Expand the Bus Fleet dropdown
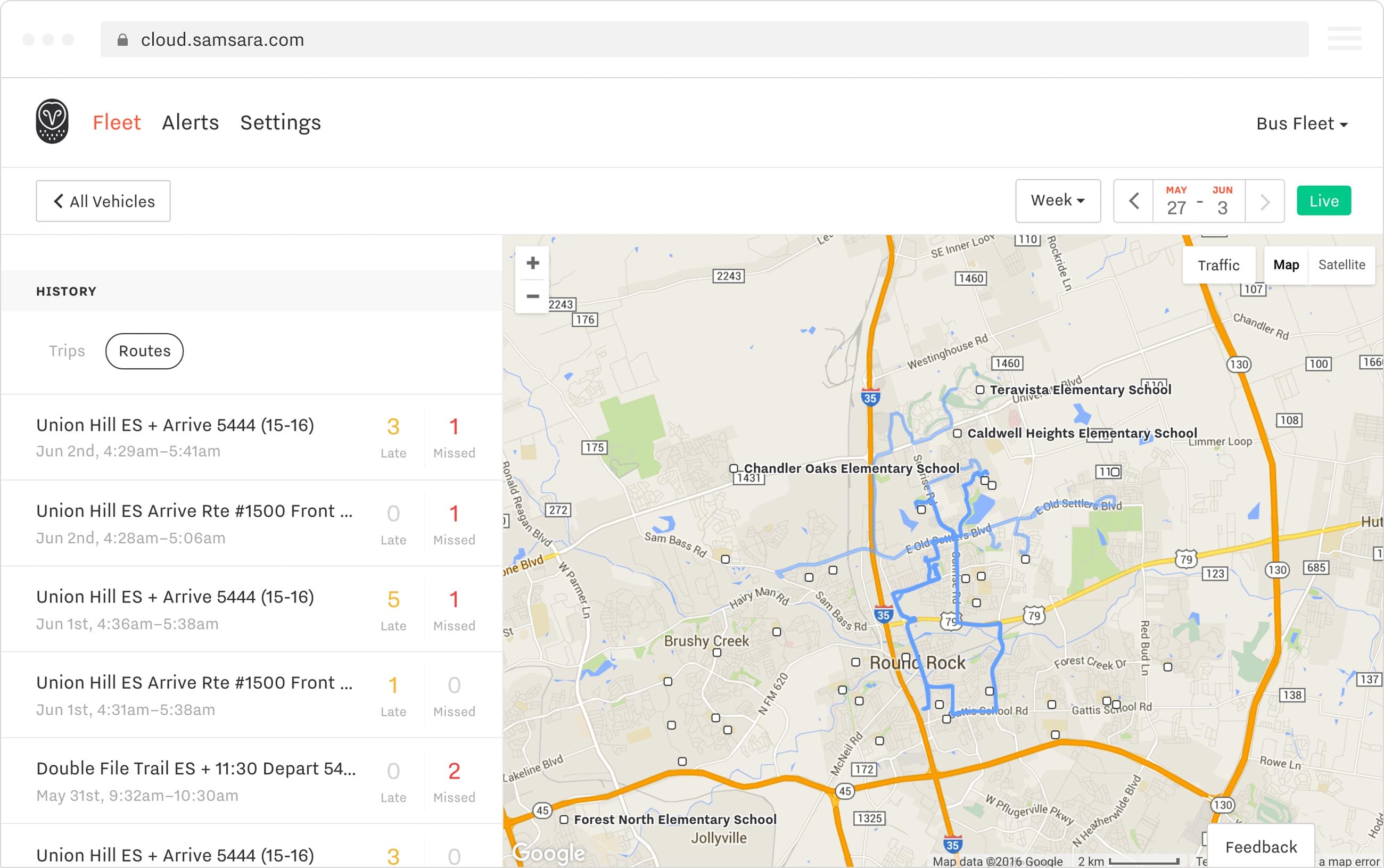The height and width of the screenshot is (868, 1384). (1302, 123)
